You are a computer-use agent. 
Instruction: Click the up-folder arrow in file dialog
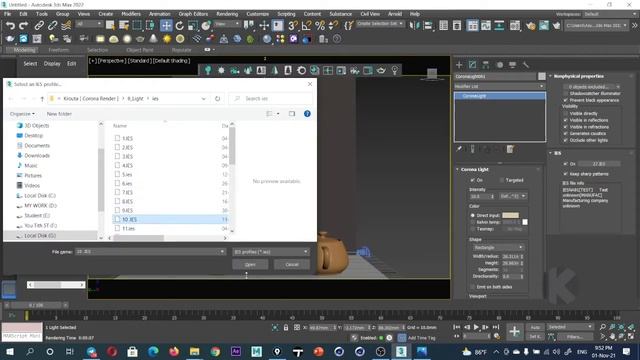42,99
